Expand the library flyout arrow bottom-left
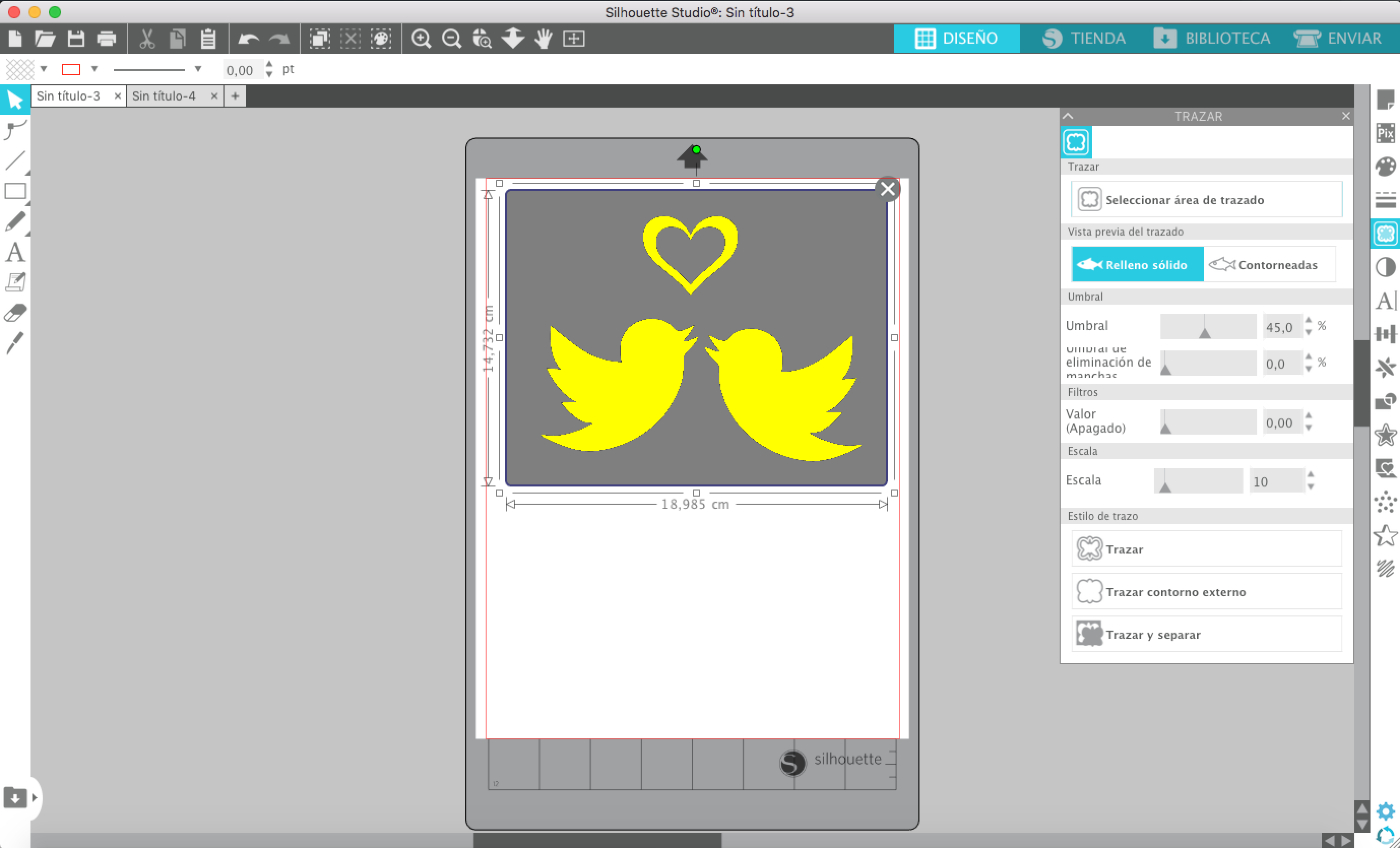 point(35,797)
